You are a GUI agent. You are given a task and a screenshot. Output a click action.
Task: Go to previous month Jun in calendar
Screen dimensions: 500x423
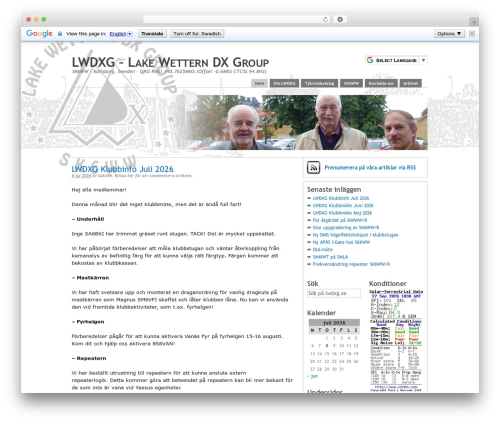coord(313,376)
